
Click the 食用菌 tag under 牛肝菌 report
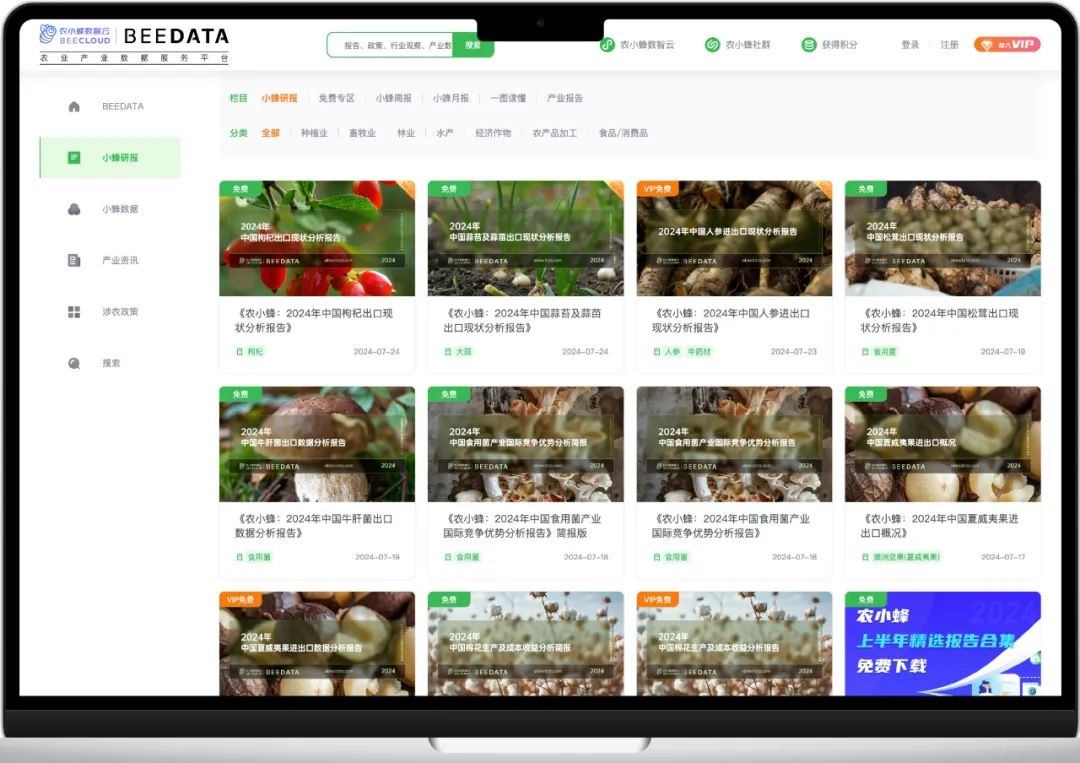(259, 557)
